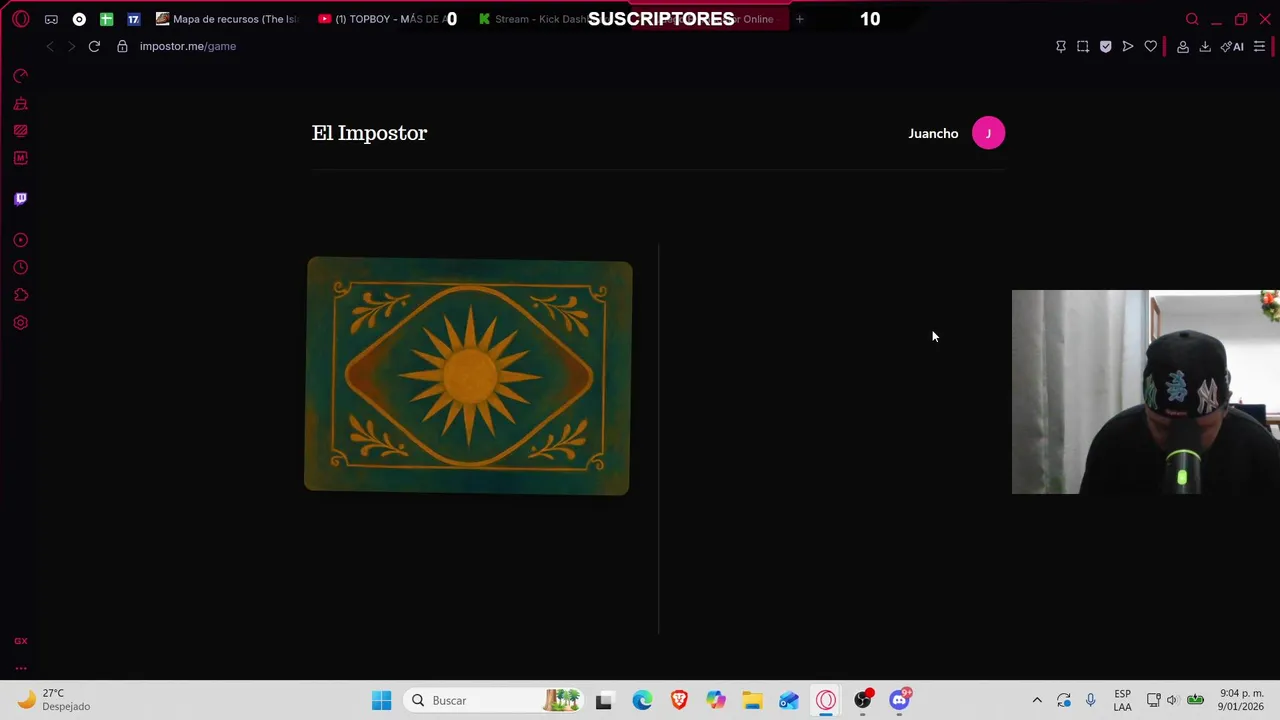
Task: Switch to the pinned white circle tab
Action: tap(79, 19)
